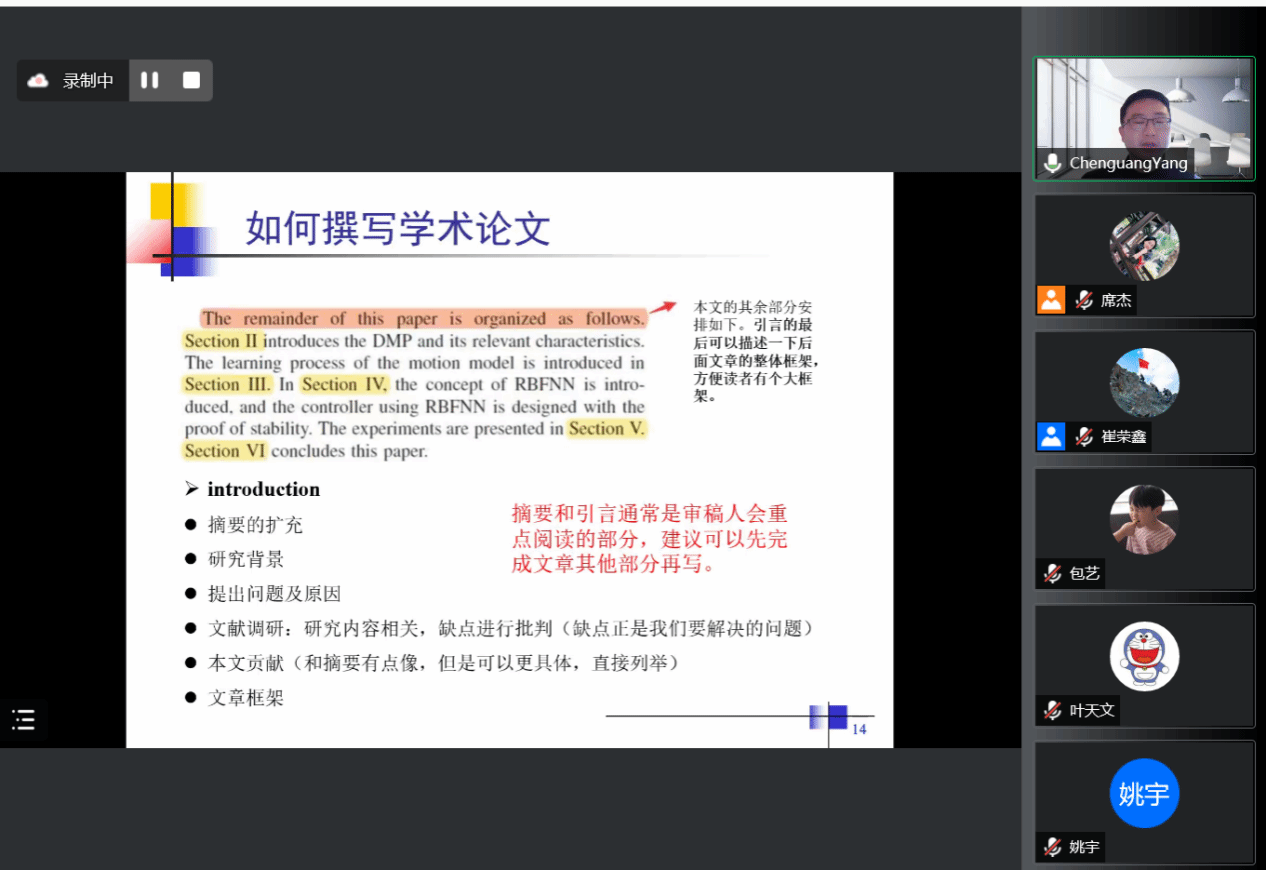Select 叶天文's Doraemon avatar

point(1144,656)
